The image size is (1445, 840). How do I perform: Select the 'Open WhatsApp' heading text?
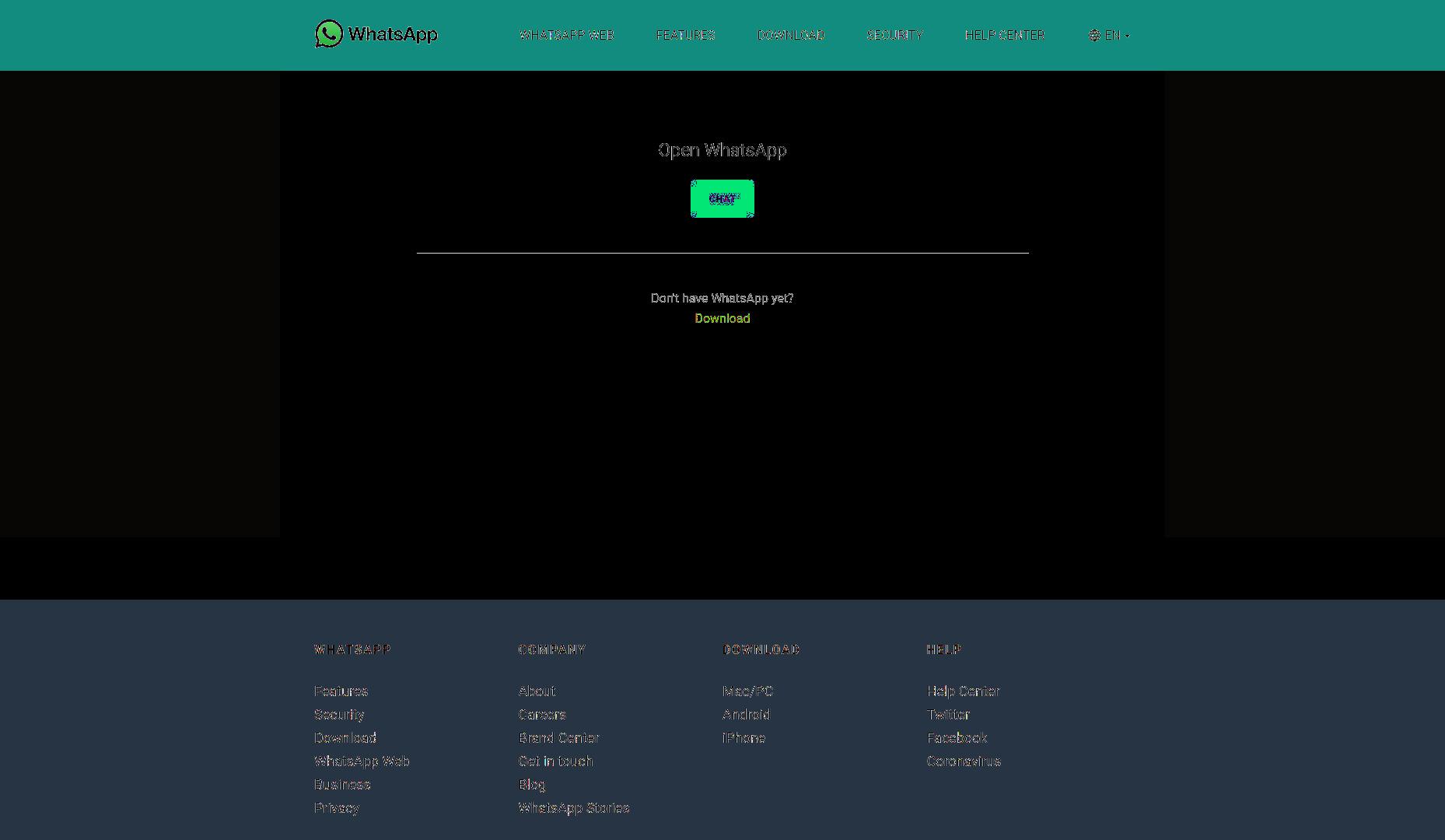[x=722, y=150]
